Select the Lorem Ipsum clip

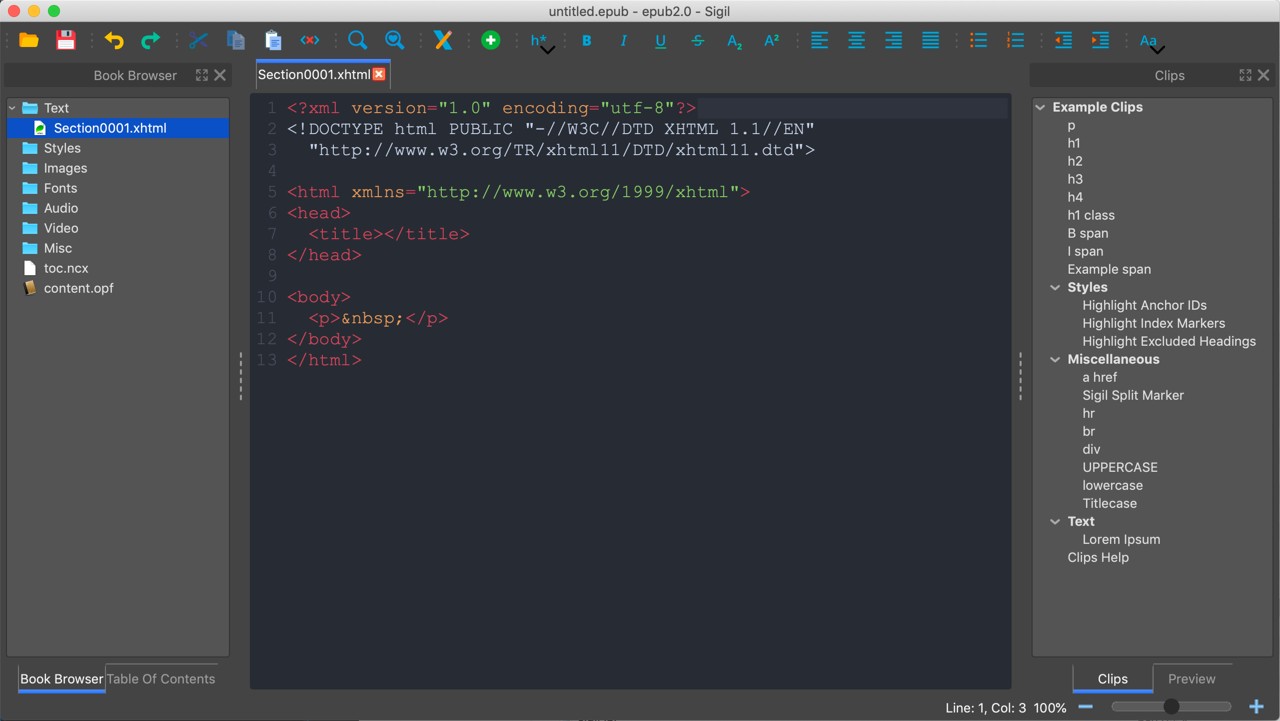(1121, 539)
